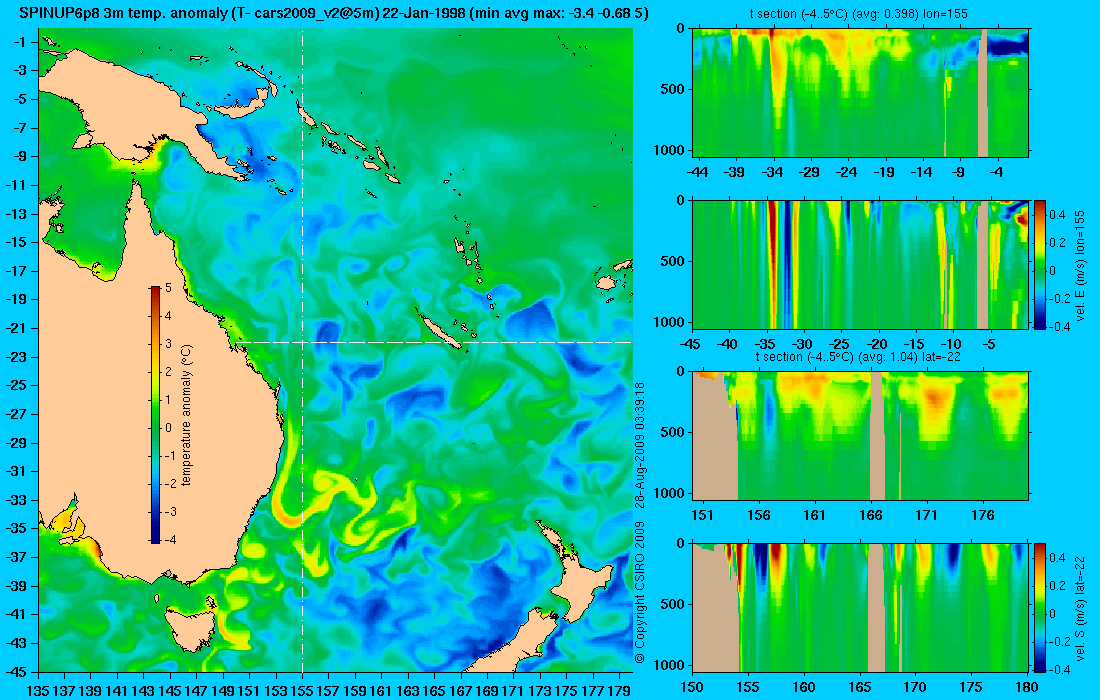Click New Zealand's North Island on map
The image size is (1100, 700).
tap(582, 579)
